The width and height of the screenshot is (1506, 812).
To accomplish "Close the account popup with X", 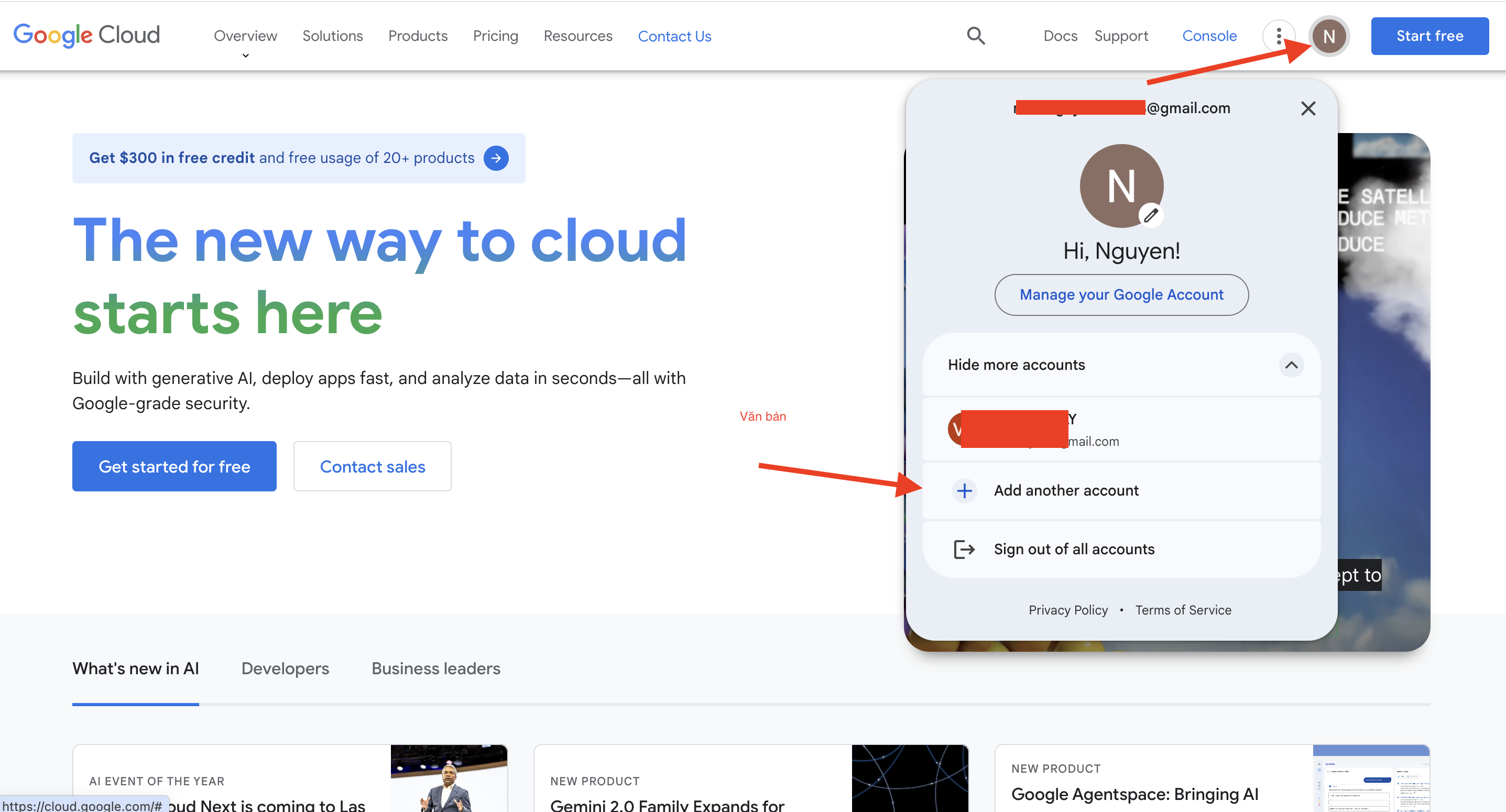I will click(x=1308, y=108).
